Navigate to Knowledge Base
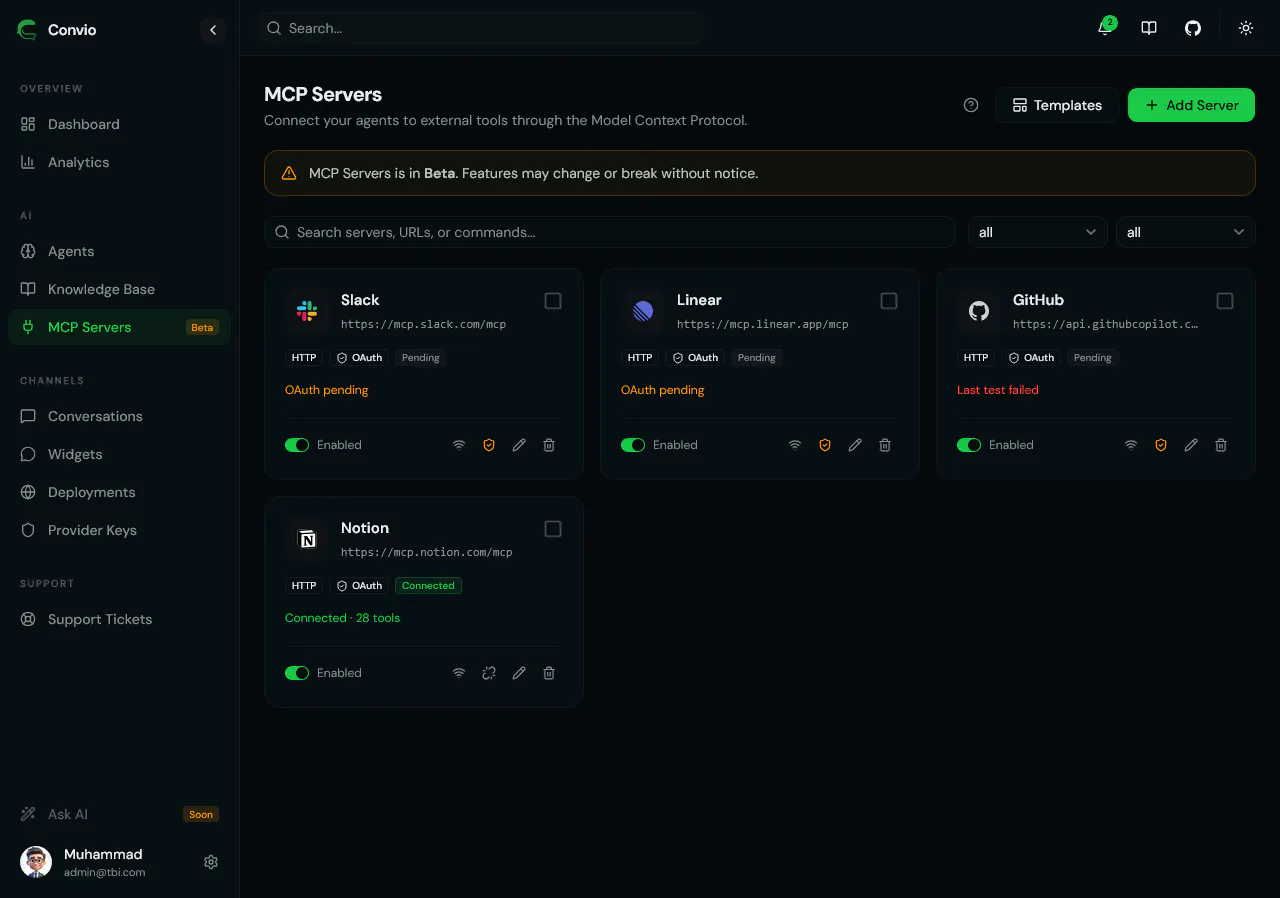 click(x=119, y=289)
